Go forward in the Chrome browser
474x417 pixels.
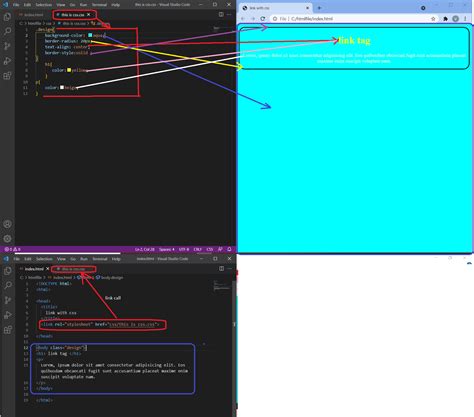[x=253, y=19]
